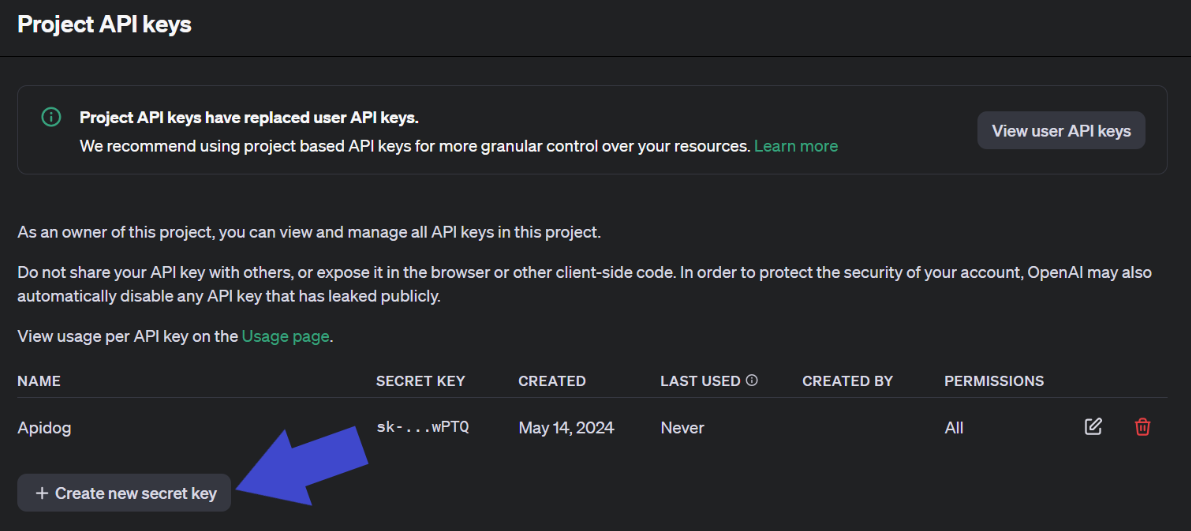
Task: Follow the Learn more link
Action: [796, 146]
